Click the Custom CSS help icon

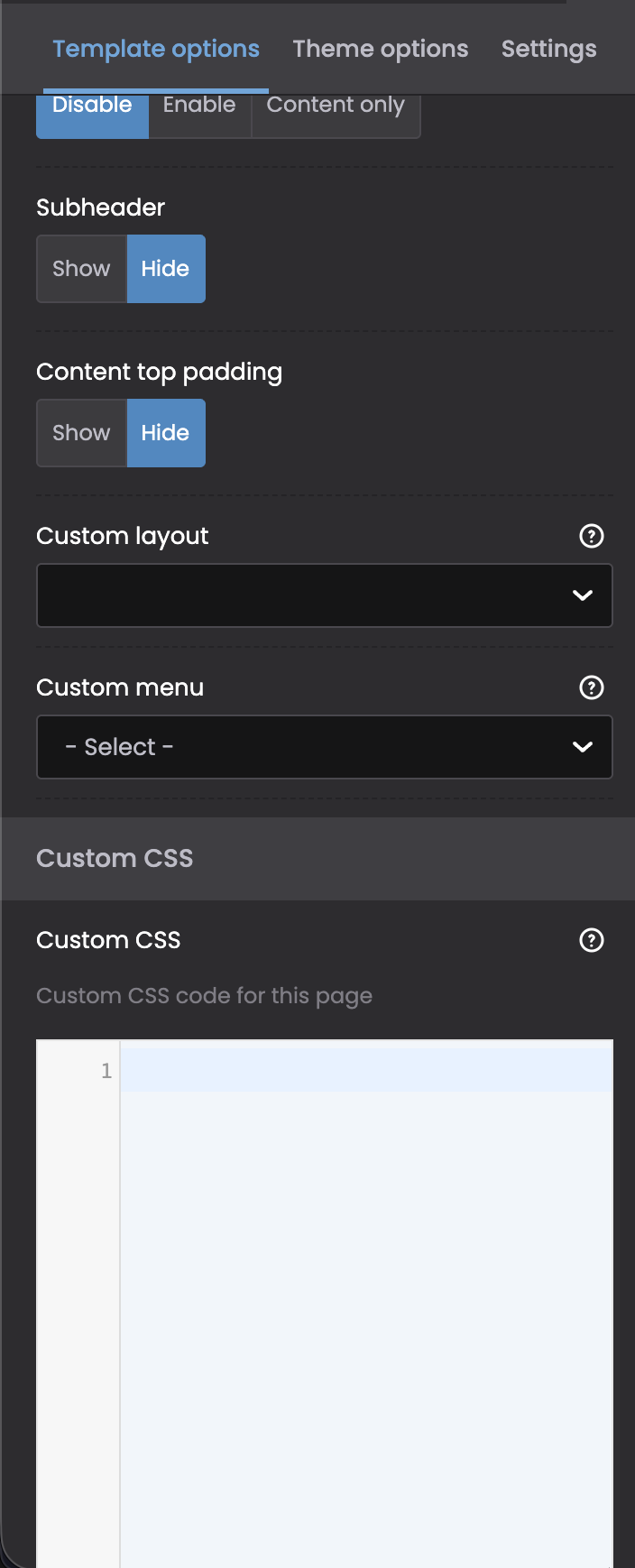click(x=591, y=940)
